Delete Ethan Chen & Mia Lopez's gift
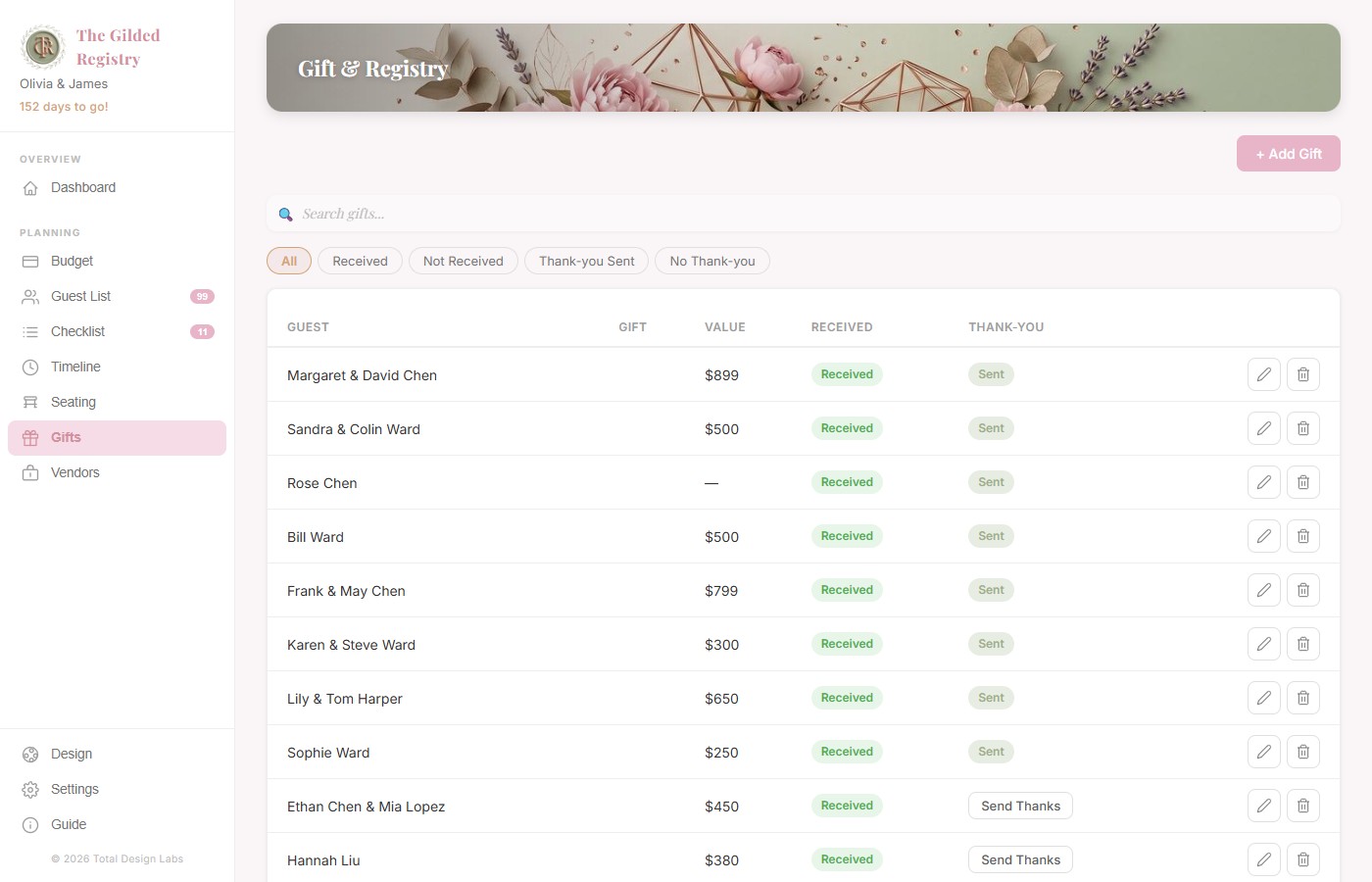Viewport: 1372px width, 882px height. [1303, 806]
